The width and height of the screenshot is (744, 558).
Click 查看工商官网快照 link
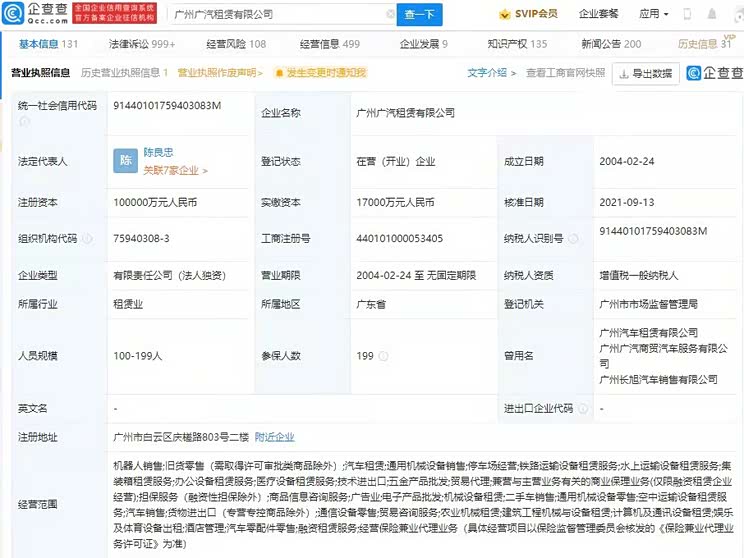565,73
